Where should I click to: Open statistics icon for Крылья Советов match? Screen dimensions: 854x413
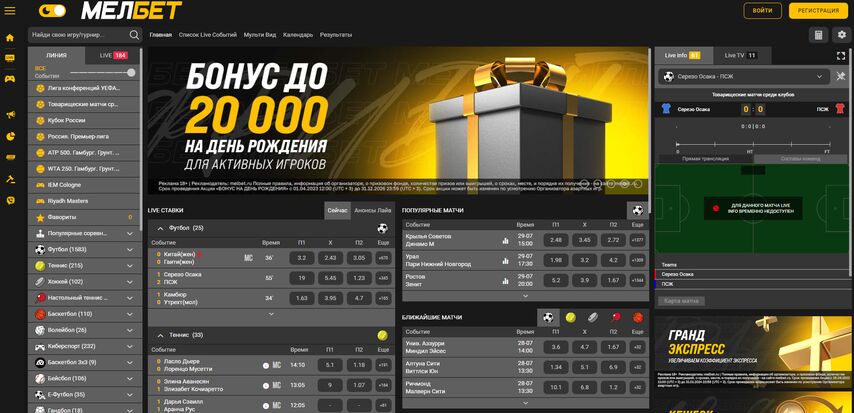tap(505, 240)
